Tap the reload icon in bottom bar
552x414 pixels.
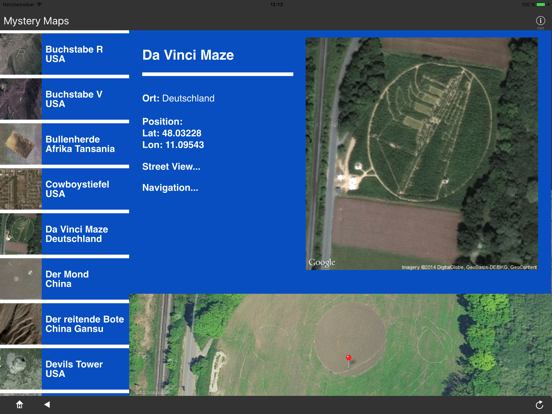coord(539,405)
